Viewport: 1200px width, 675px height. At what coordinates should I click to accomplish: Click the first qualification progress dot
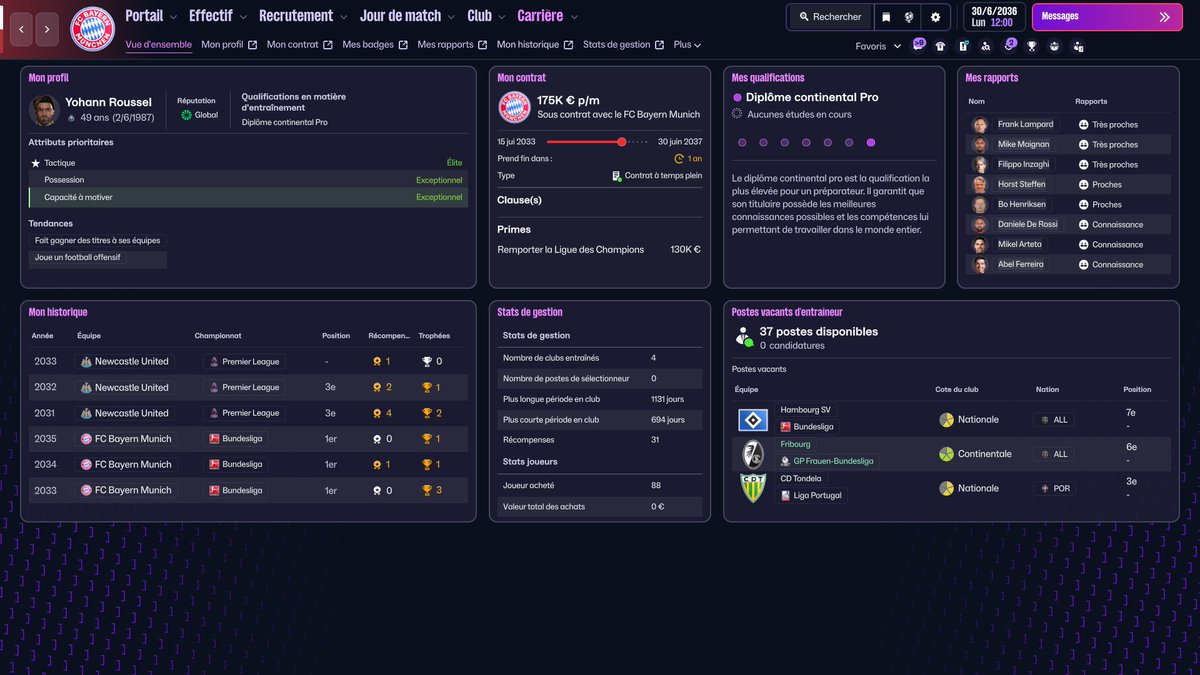point(742,143)
